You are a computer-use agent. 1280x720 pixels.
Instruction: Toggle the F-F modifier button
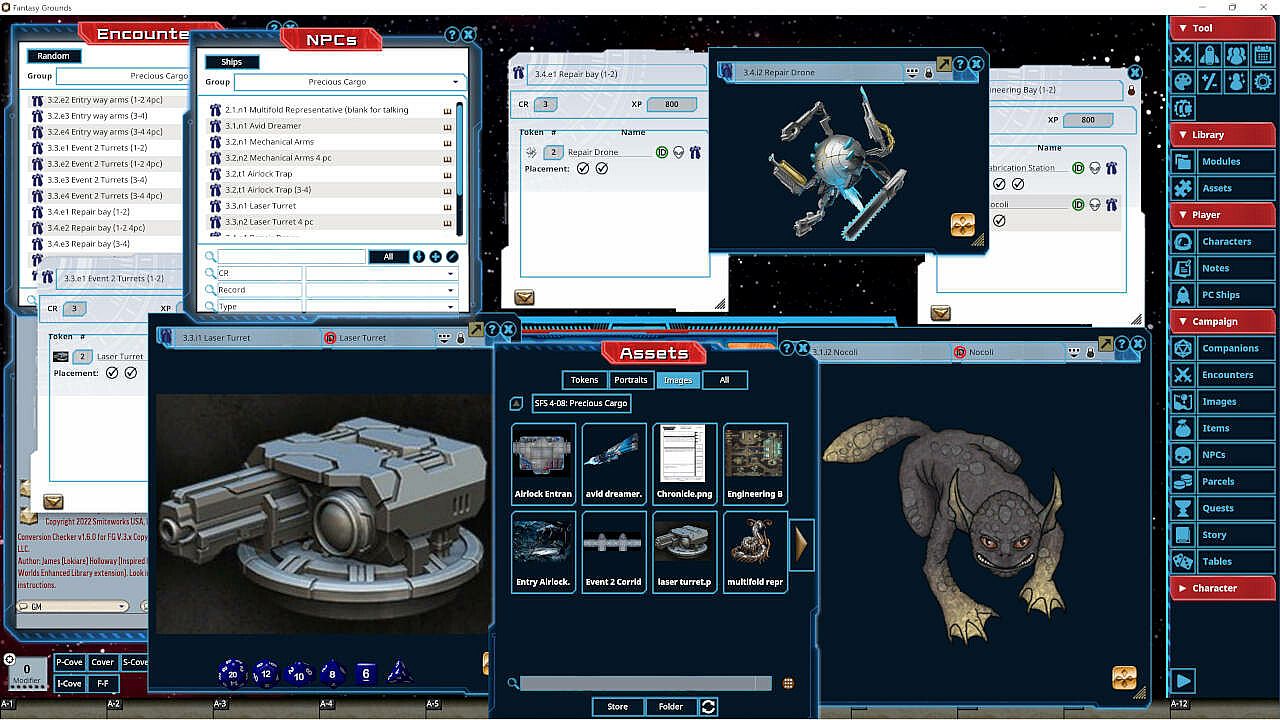coord(102,684)
